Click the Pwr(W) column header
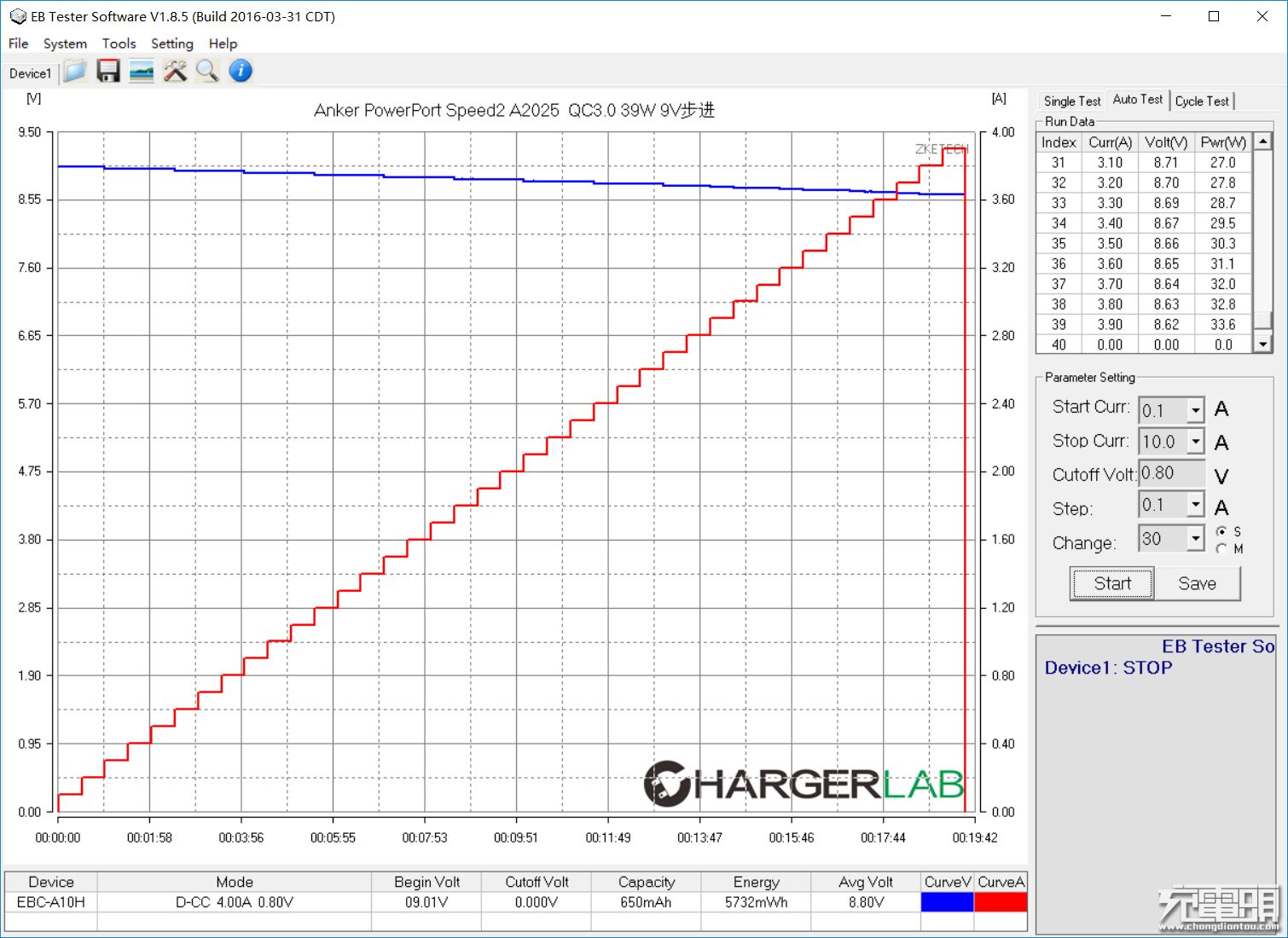 [1223, 142]
